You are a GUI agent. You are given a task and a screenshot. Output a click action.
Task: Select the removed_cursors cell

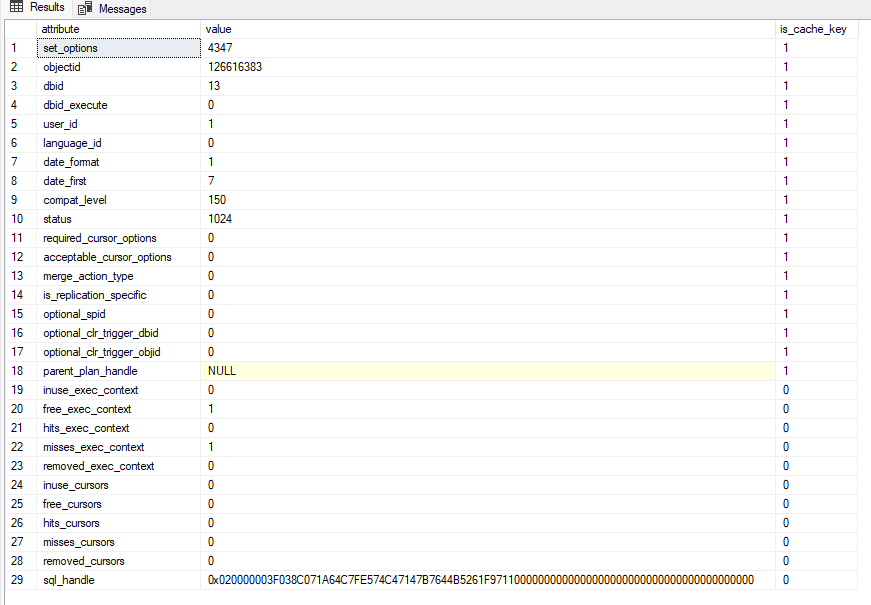click(119, 561)
